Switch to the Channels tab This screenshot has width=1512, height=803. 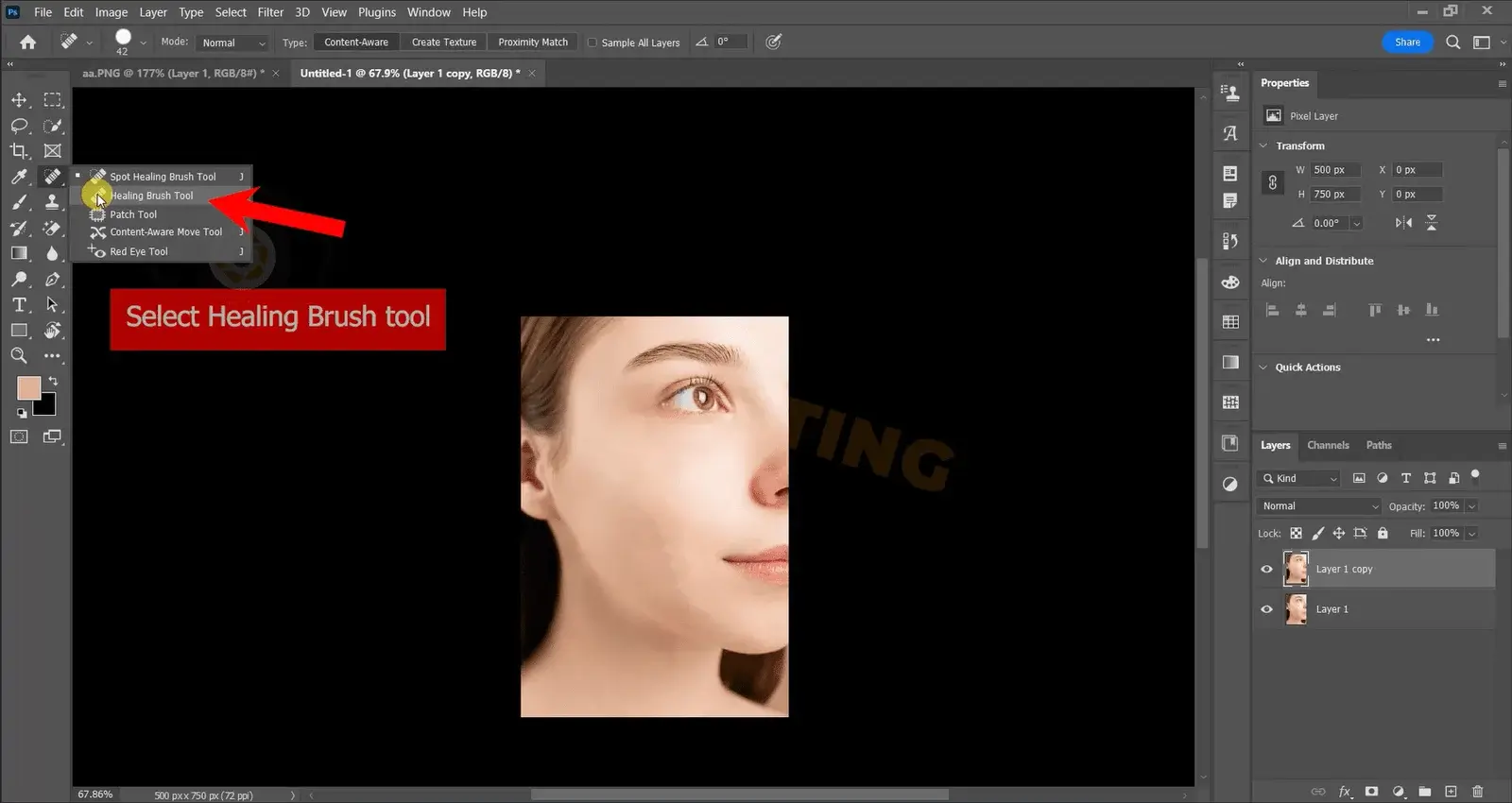tap(1328, 445)
